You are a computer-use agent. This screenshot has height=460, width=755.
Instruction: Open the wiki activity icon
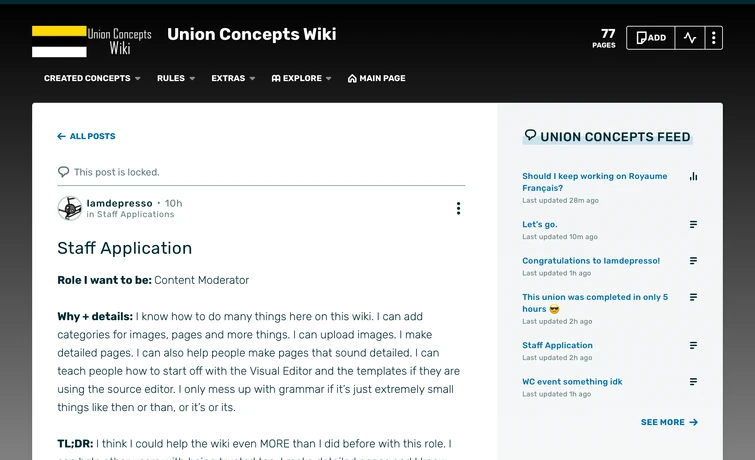(690, 38)
